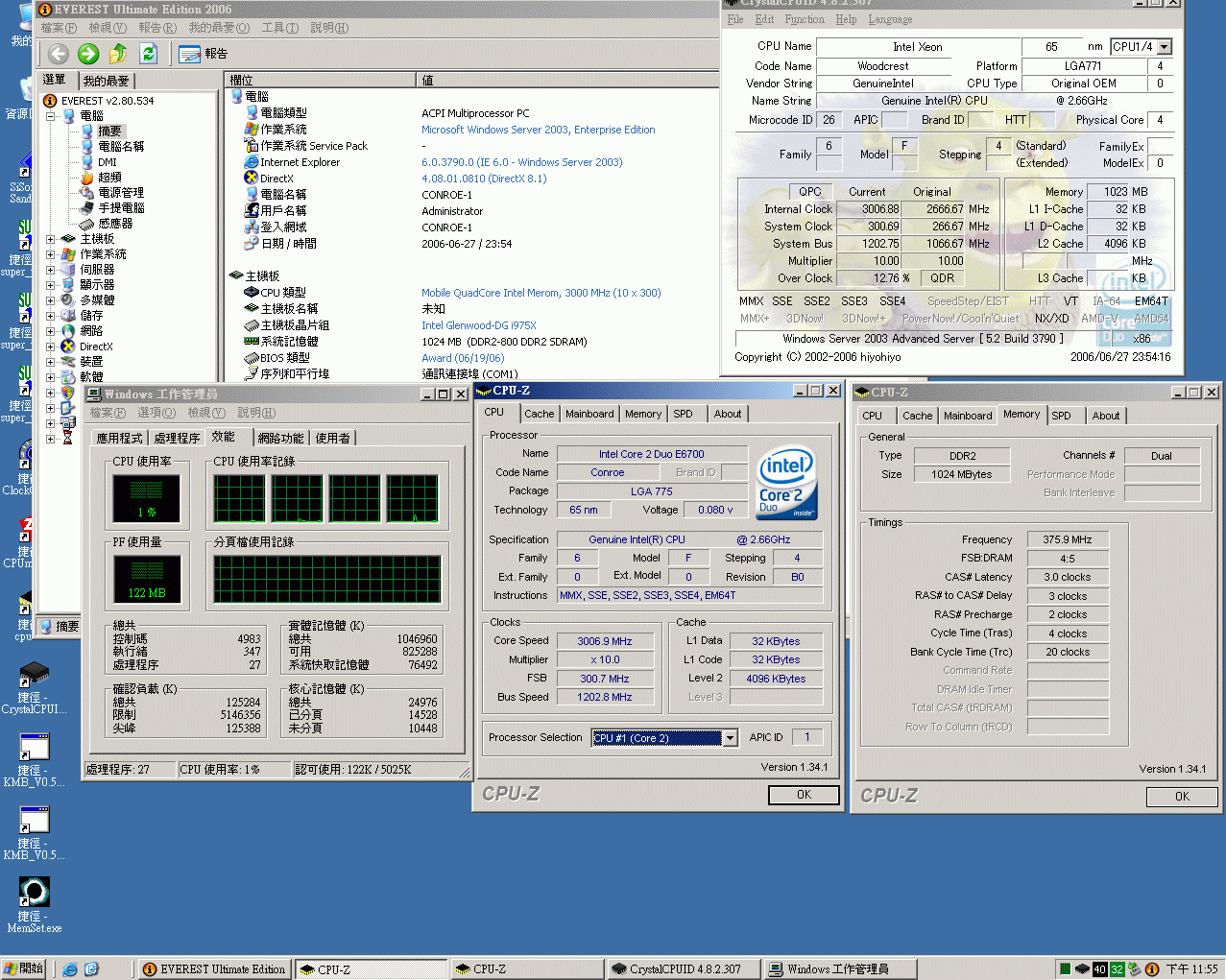Open 選項(O) menu in Task Manager

[x=156, y=413]
